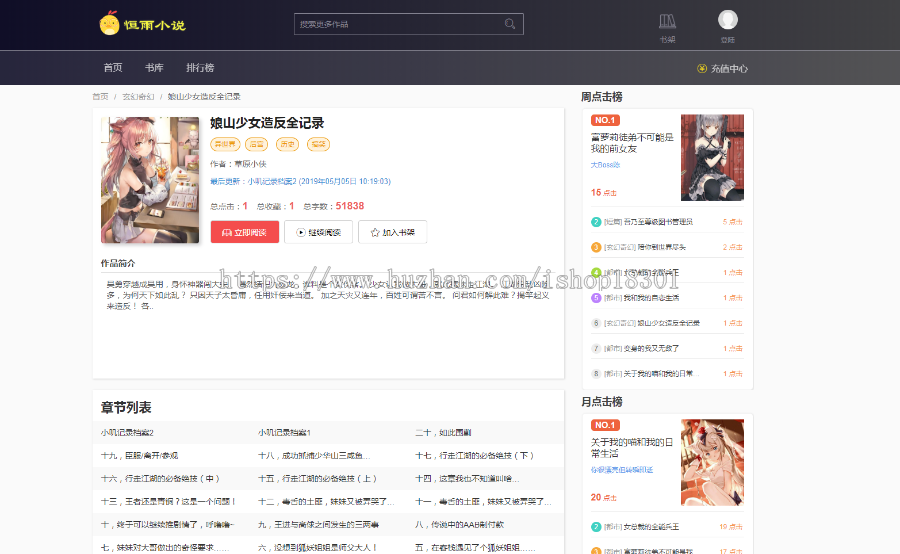The height and width of the screenshot is (554, 900).
Task: Open the 排行榜 navigation tab
Action: [200, 68]
